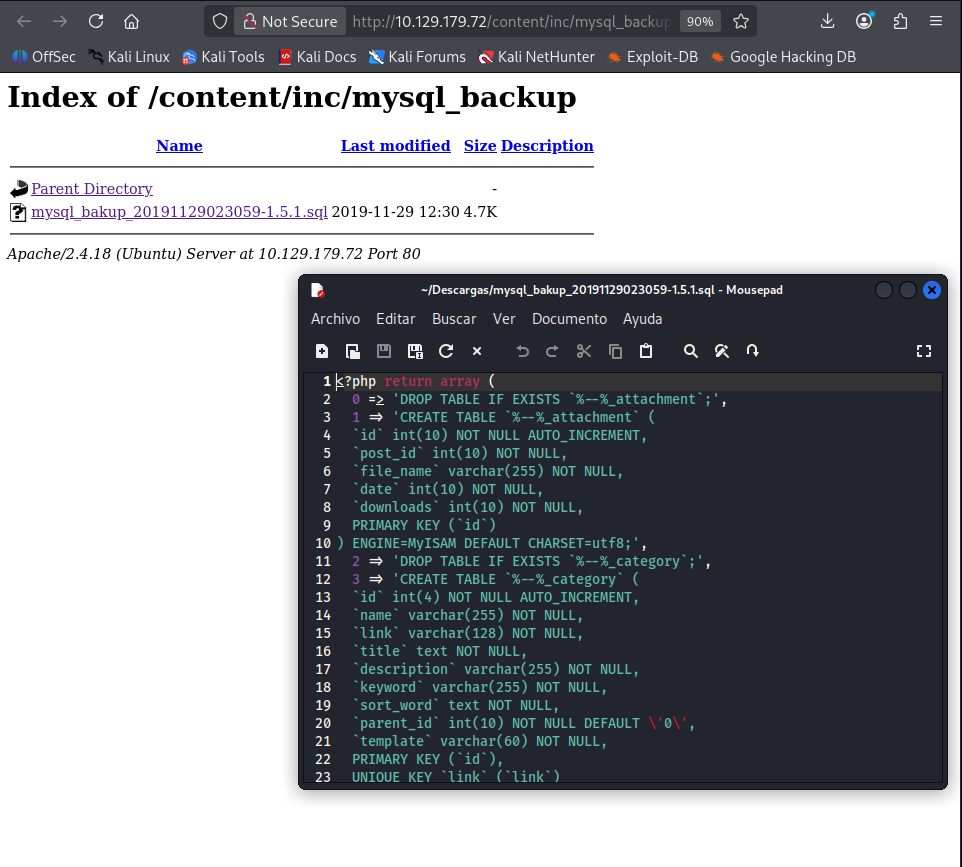Close the Mousepad window
Image resolution: width=962 pixels, height=867 pixels.
[932, 290]
